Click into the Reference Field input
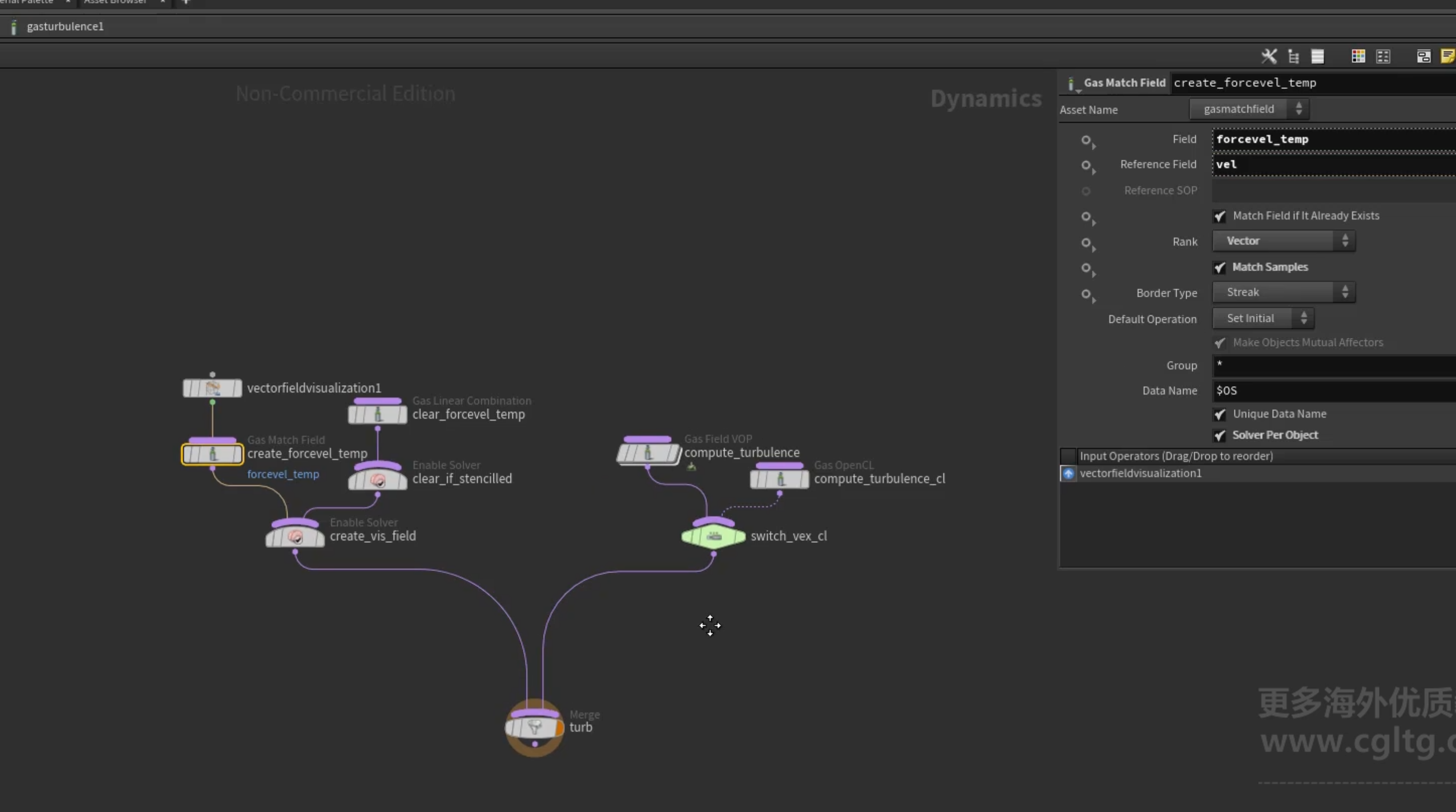This screenshot has width=1456, height=812. (1333, 164)
